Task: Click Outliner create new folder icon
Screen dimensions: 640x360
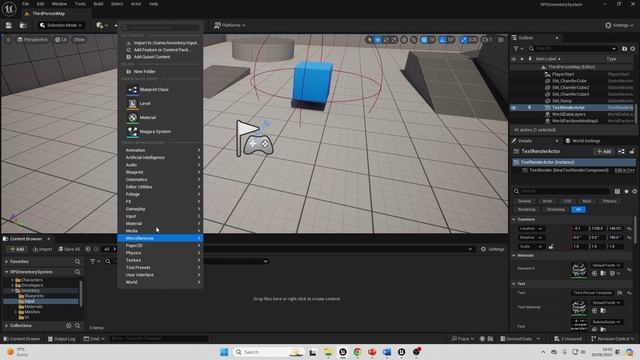Action: tap(624, 49)
